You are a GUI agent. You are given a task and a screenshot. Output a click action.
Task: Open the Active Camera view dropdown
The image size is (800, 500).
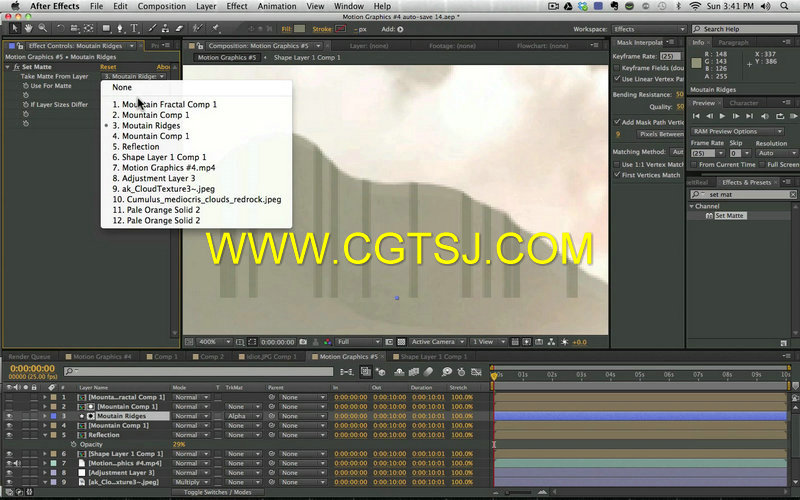(437, 342)
